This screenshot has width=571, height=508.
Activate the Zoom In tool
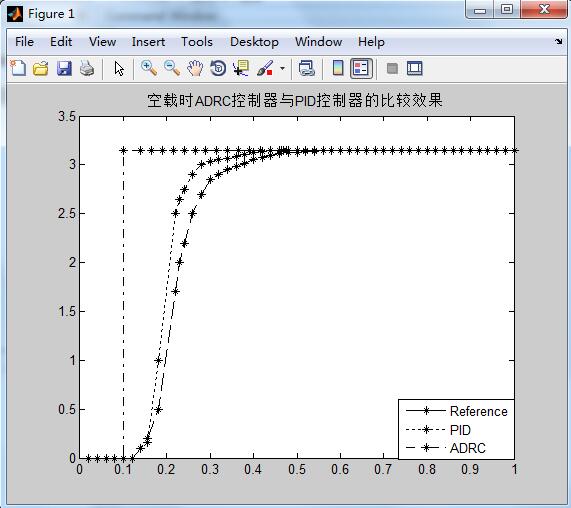click(149, 68)
